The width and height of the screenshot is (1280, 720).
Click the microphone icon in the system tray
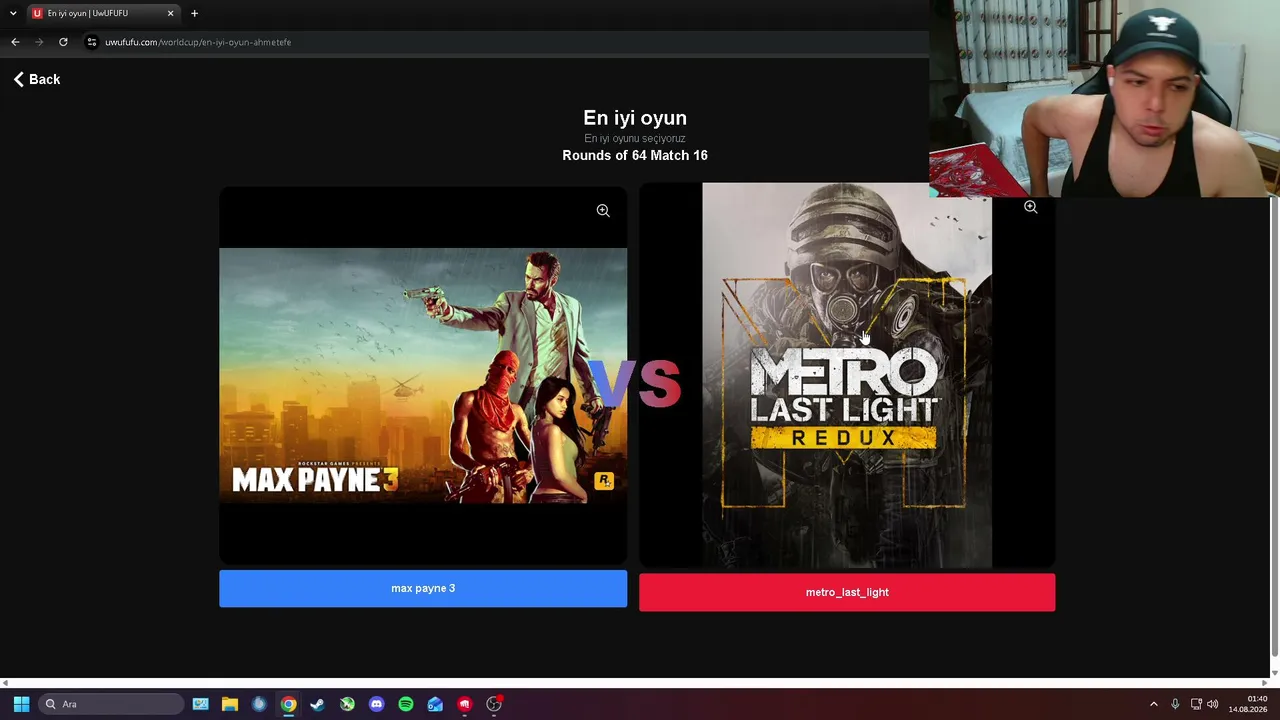tap(1175, 704)
